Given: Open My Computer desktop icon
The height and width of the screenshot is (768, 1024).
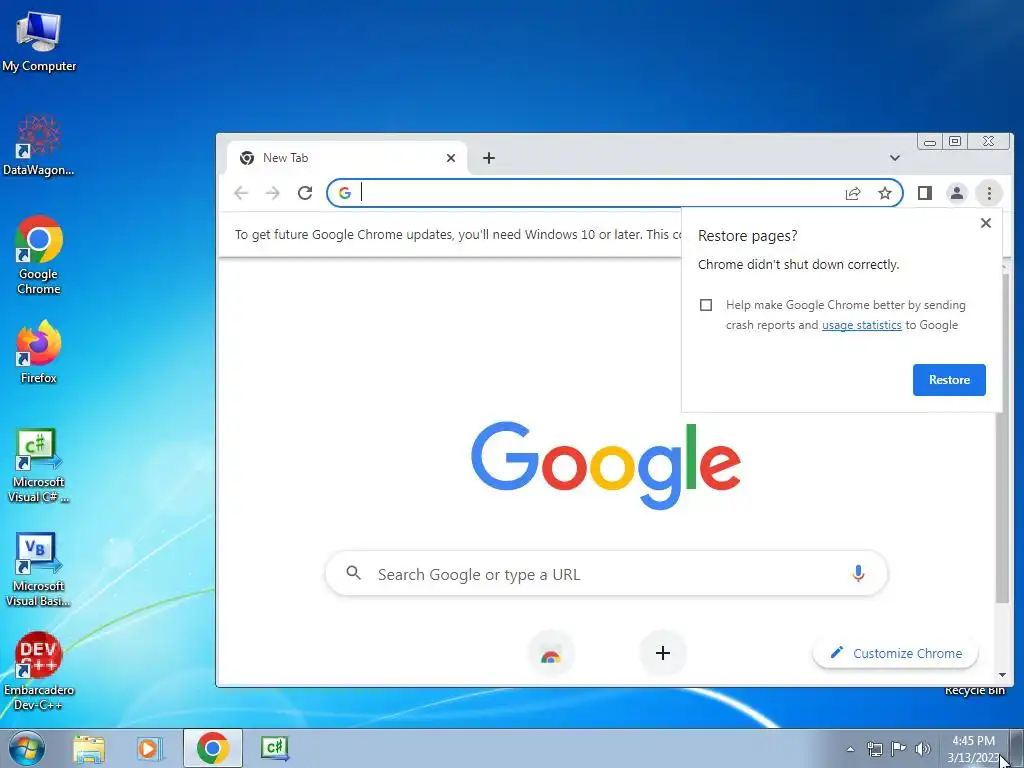Looking at the screenshot, I should pyautogui.click(x=39, y=41).
